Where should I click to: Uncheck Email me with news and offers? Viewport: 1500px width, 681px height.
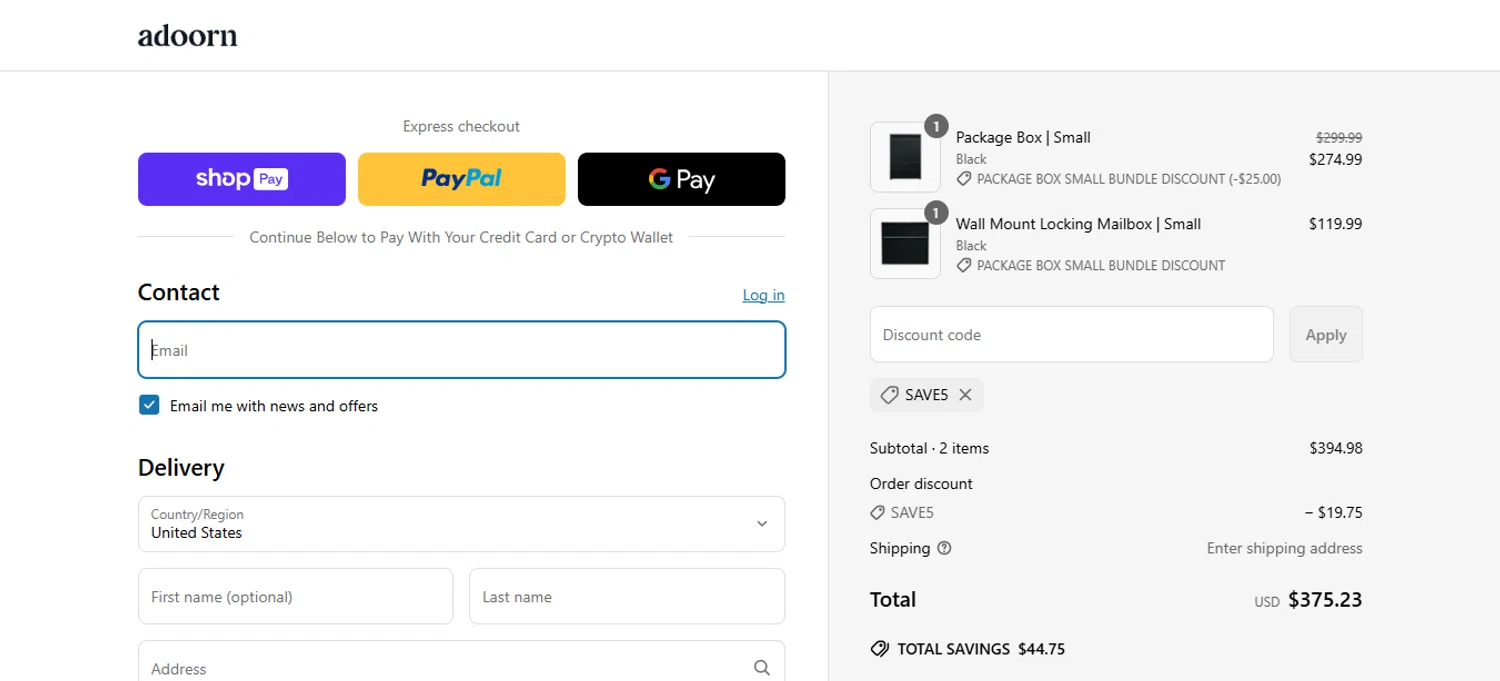tap(149, 405)
